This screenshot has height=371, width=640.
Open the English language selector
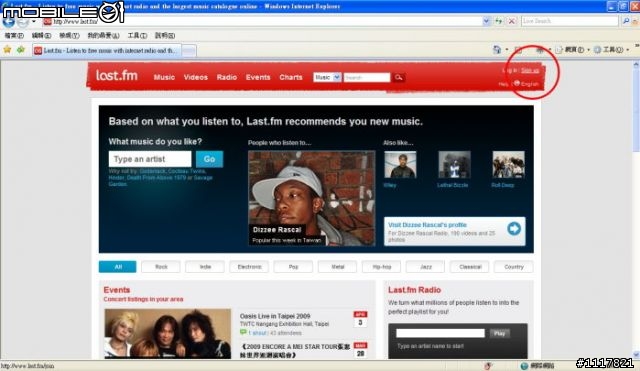click(527, 84)
